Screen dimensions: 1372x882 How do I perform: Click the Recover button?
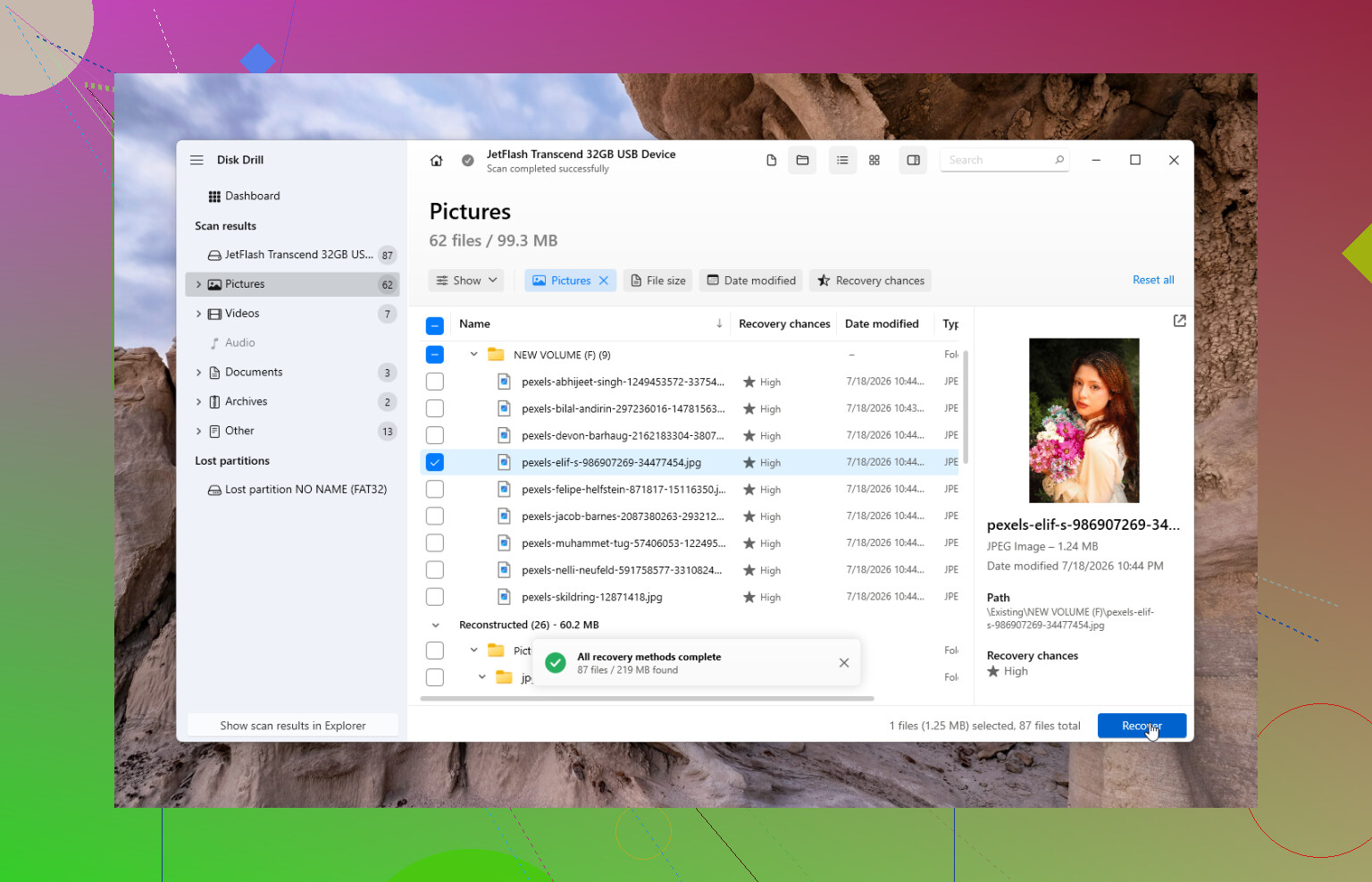click(1142, 726)
